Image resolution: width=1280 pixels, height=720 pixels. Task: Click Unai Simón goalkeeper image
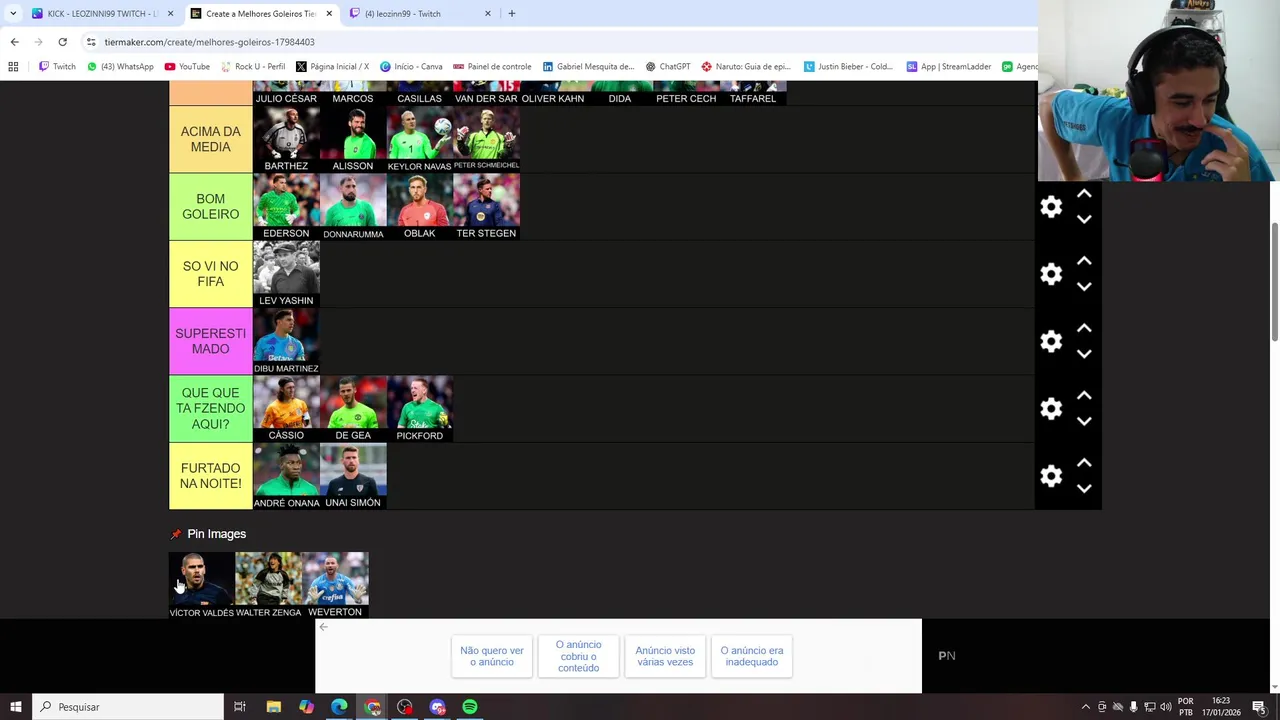pos(353,476)
